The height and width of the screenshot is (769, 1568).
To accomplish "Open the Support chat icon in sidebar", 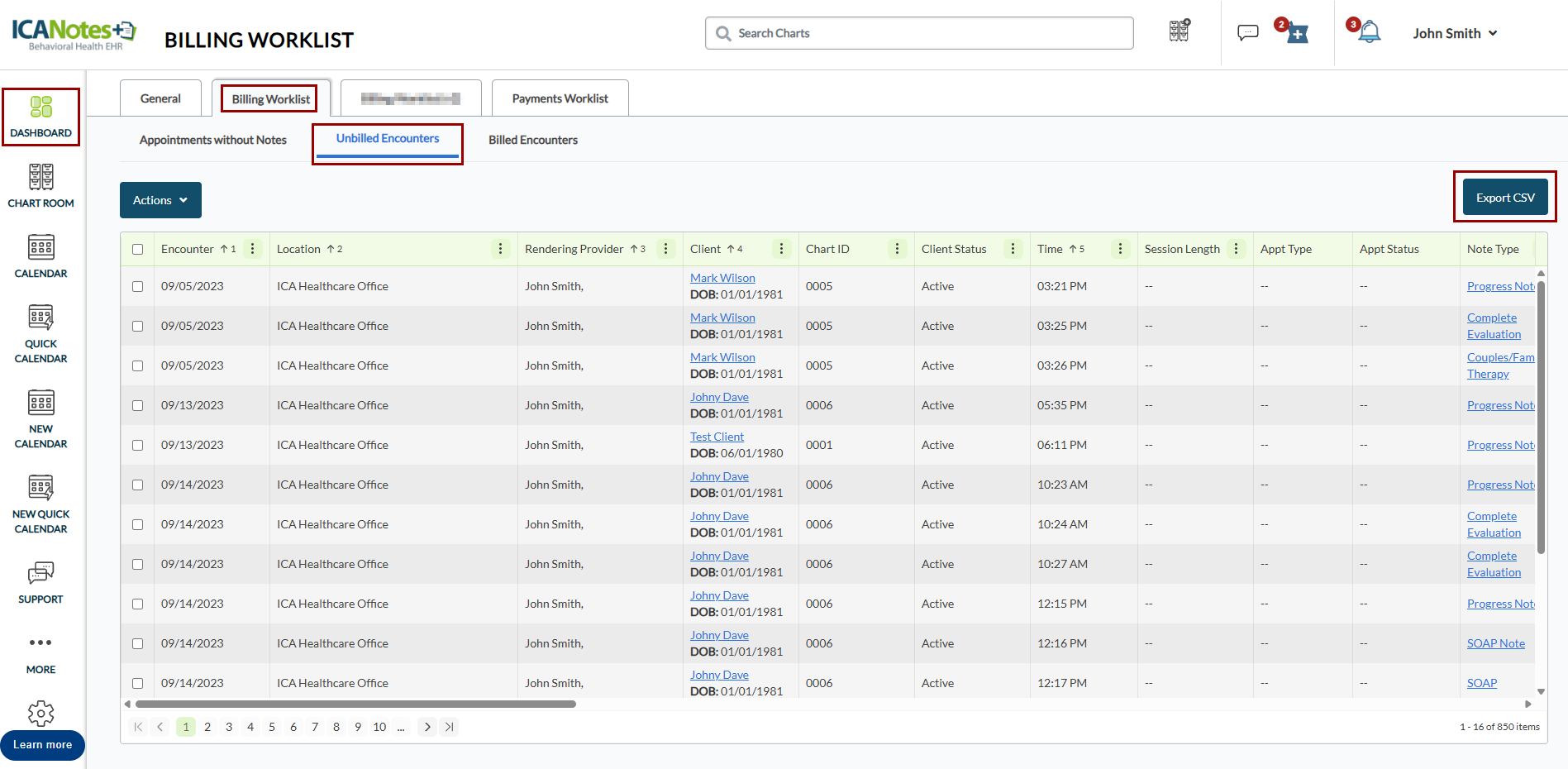I will click(41, 573).
